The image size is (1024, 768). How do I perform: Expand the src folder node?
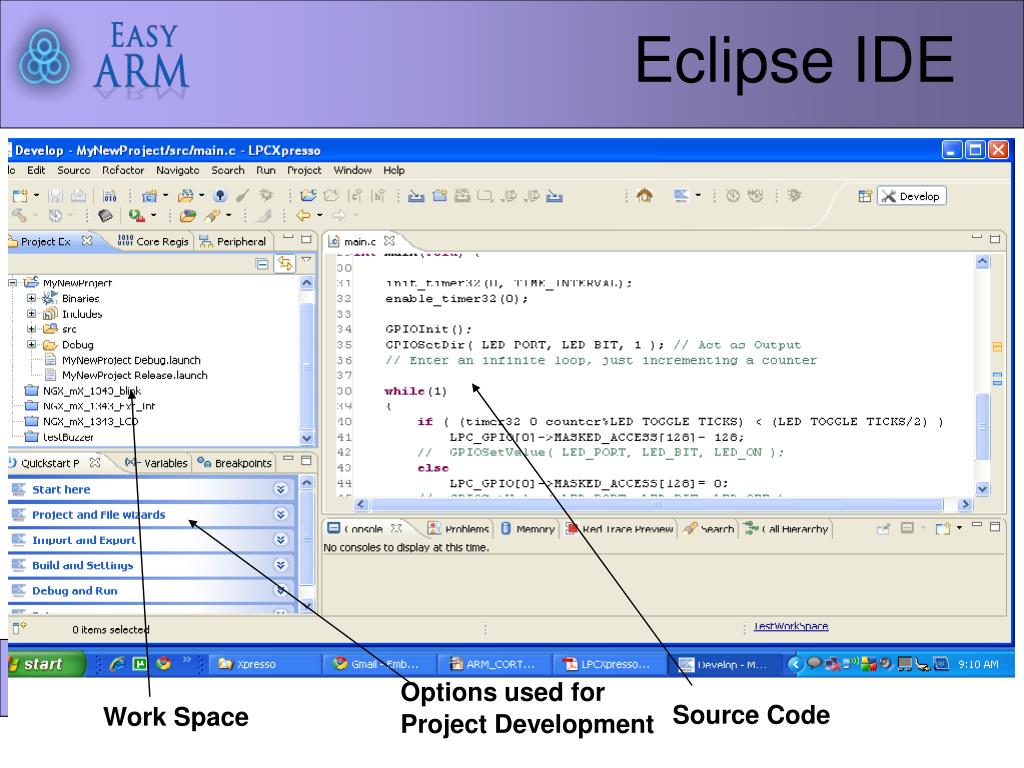coord(31,329)
